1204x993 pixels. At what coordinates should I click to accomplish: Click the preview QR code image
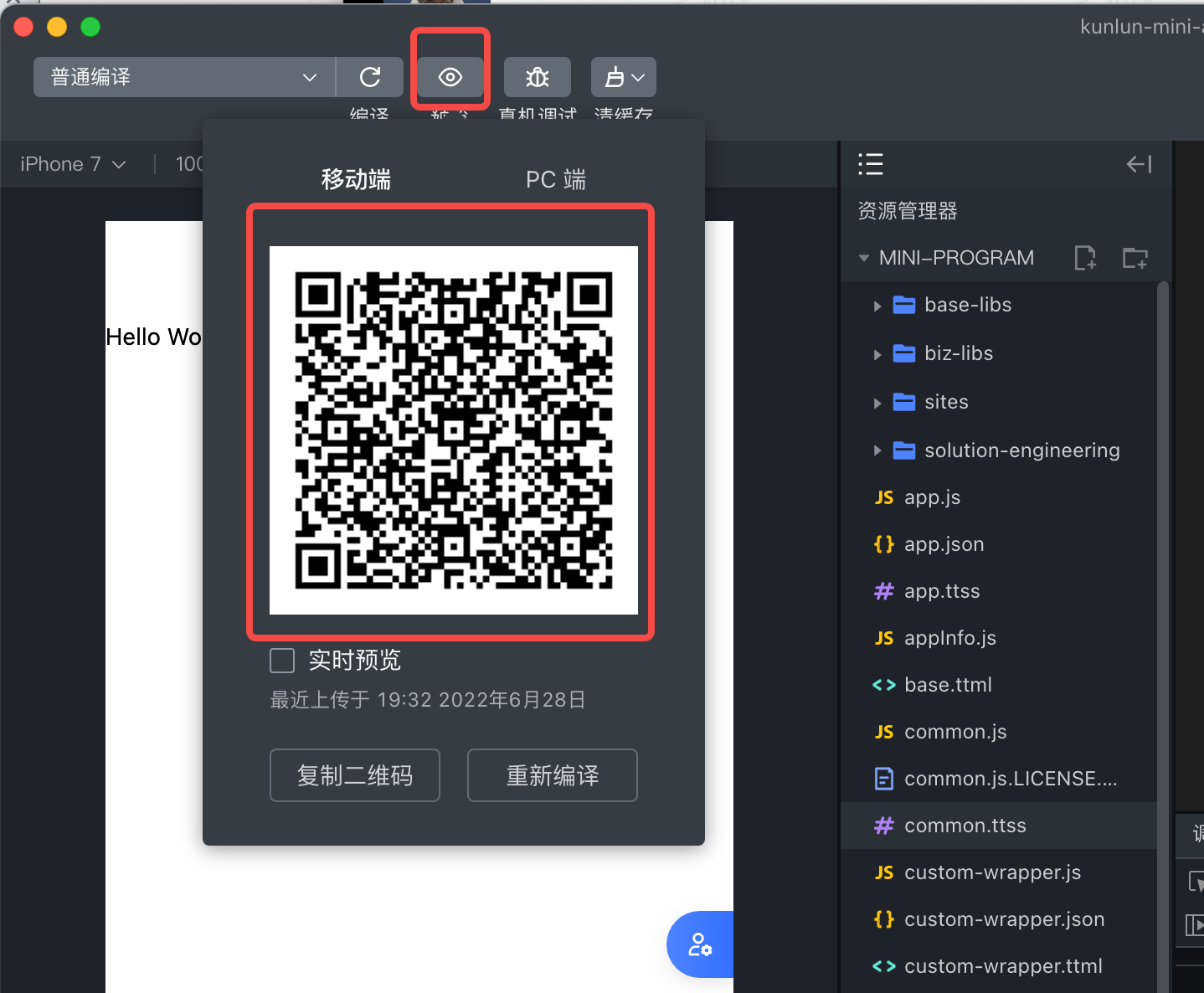tap(453, 430)
